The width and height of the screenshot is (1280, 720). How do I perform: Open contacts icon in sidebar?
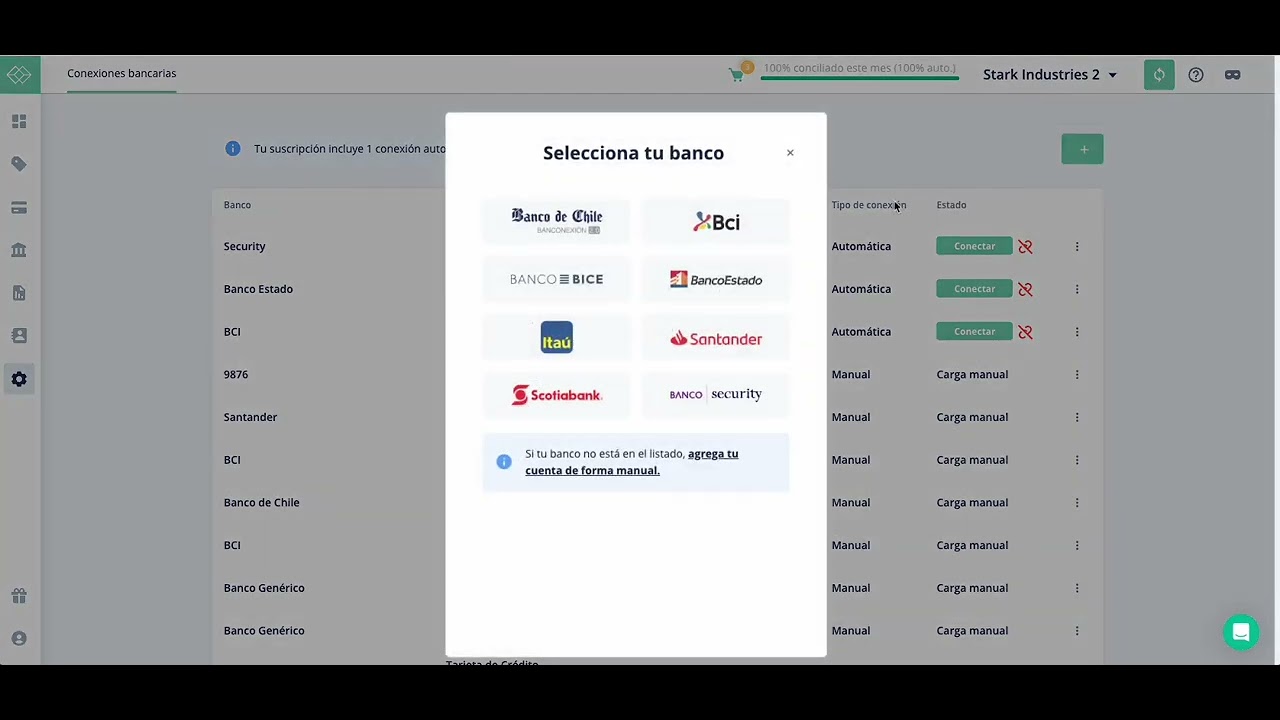coord(19,336)
